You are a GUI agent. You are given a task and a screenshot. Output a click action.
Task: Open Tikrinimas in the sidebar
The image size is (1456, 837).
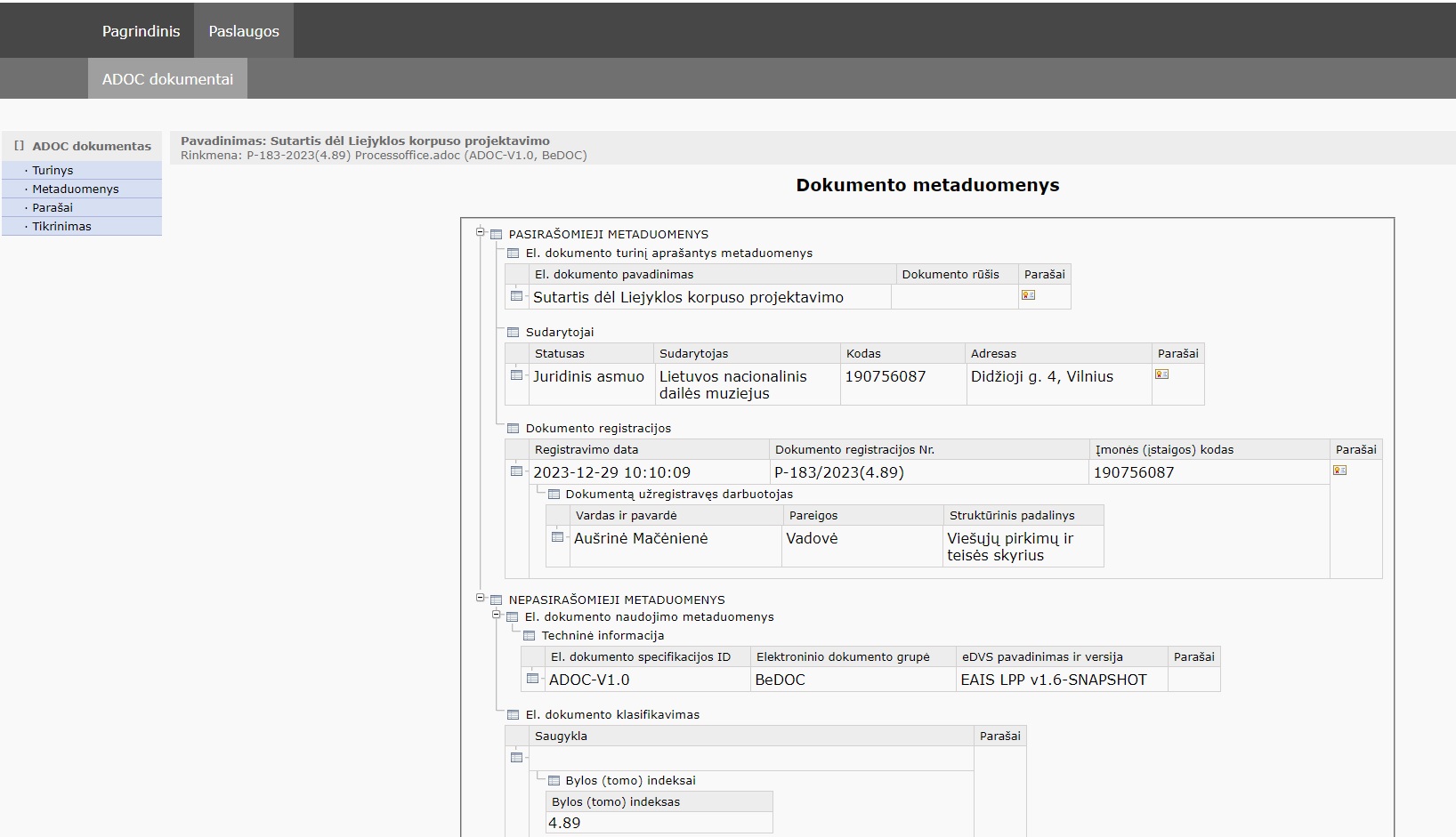coord(61,227)
